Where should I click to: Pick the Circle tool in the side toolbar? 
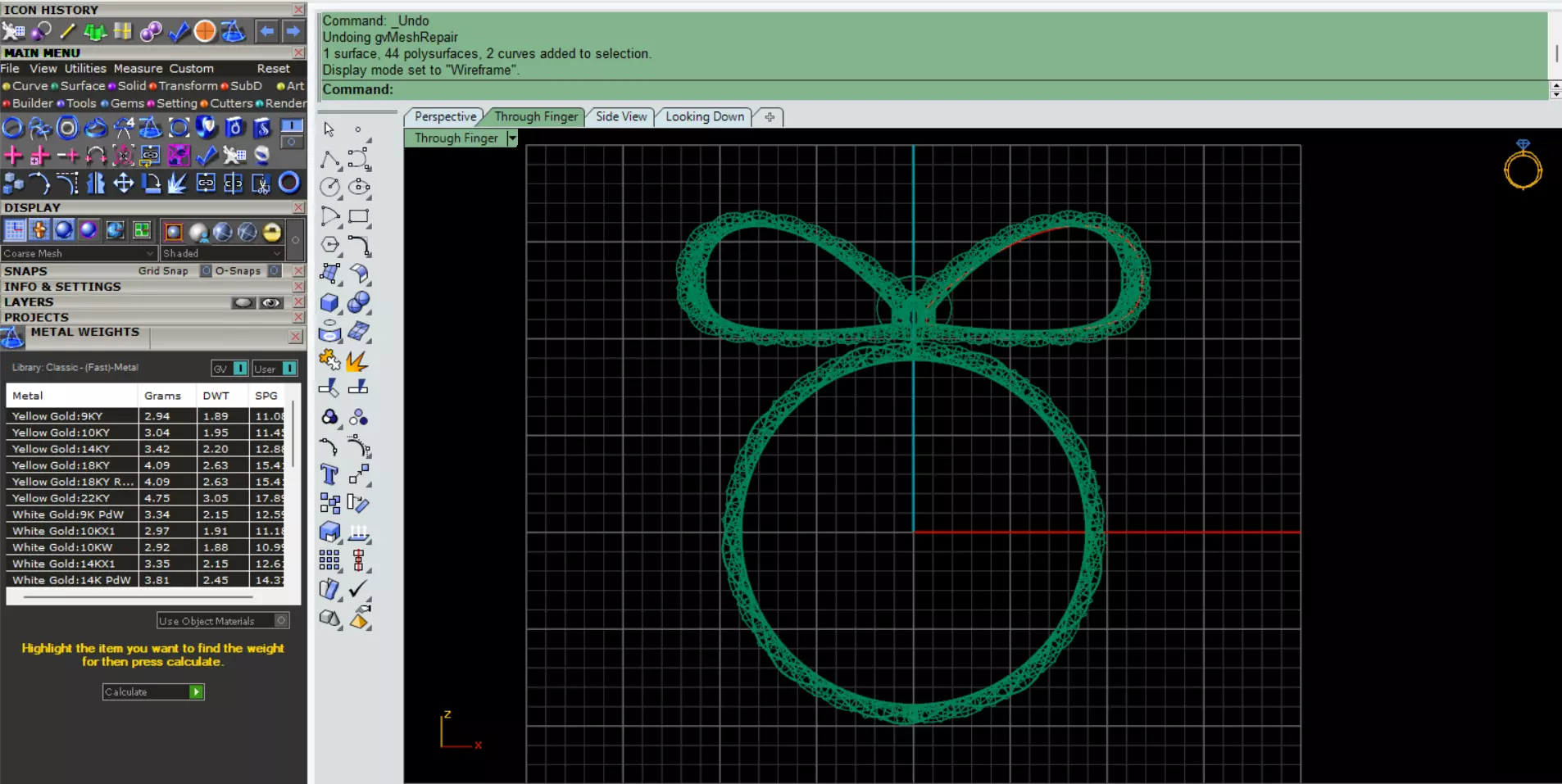click(330, 188)
